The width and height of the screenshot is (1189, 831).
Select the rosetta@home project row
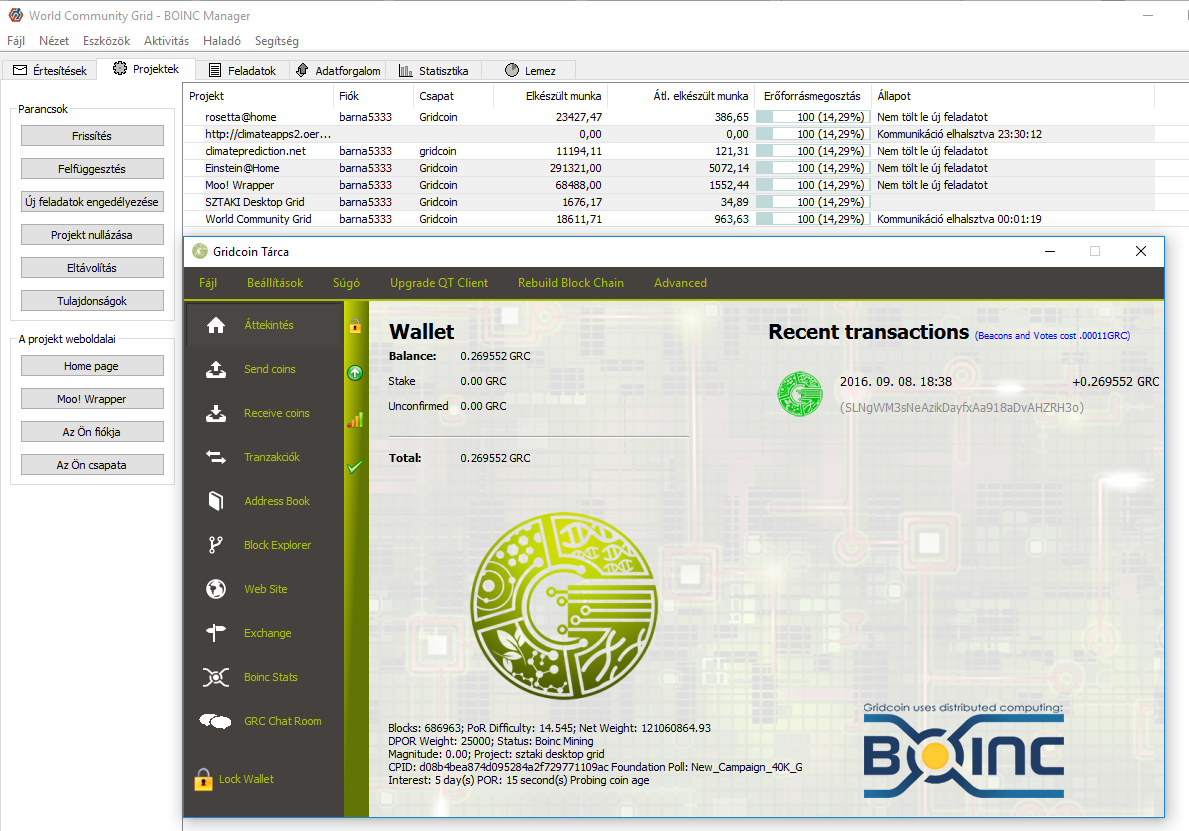(669, 117)
